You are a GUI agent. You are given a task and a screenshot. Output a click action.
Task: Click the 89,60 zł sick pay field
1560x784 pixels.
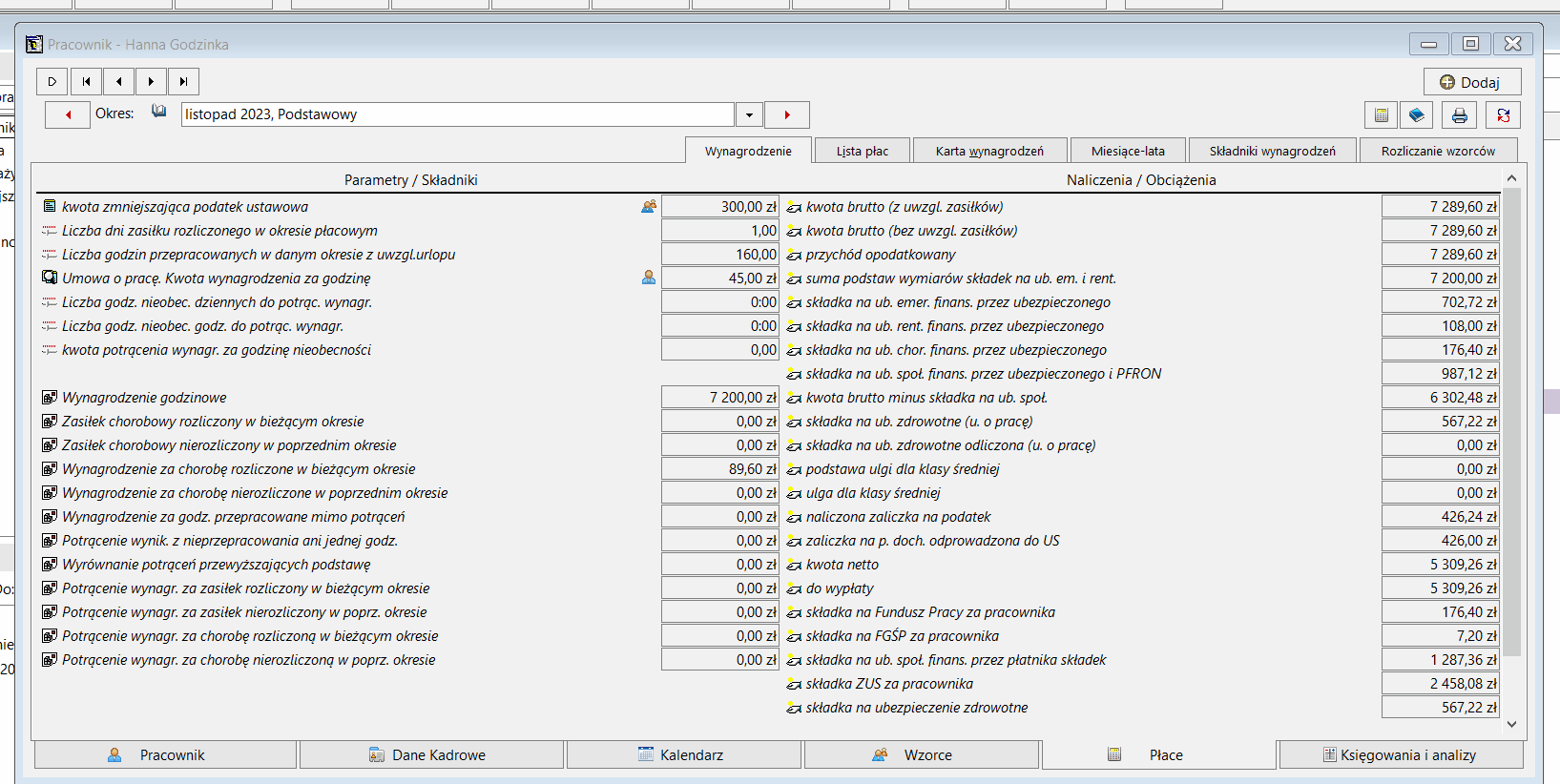[720, 468]
